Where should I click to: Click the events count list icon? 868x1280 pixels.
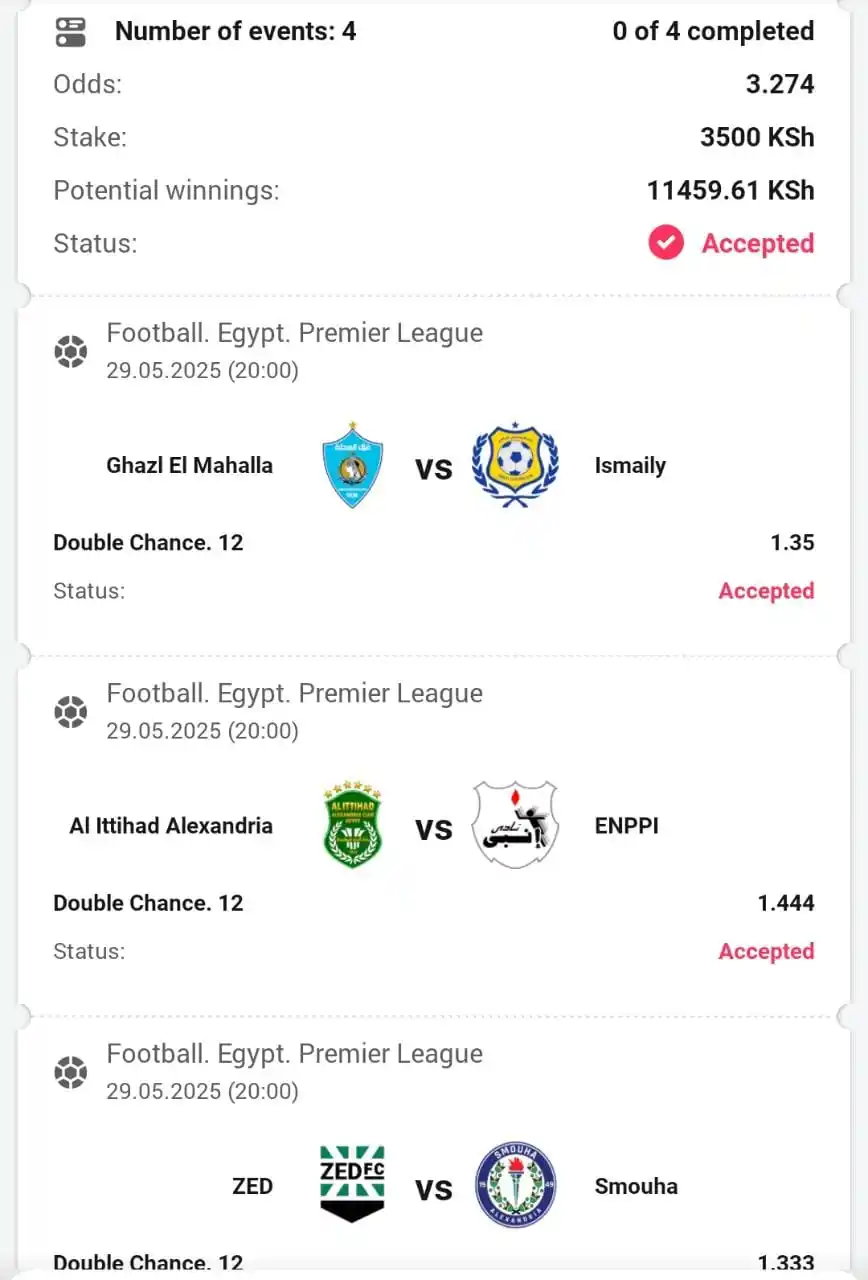tap(70, 32)
